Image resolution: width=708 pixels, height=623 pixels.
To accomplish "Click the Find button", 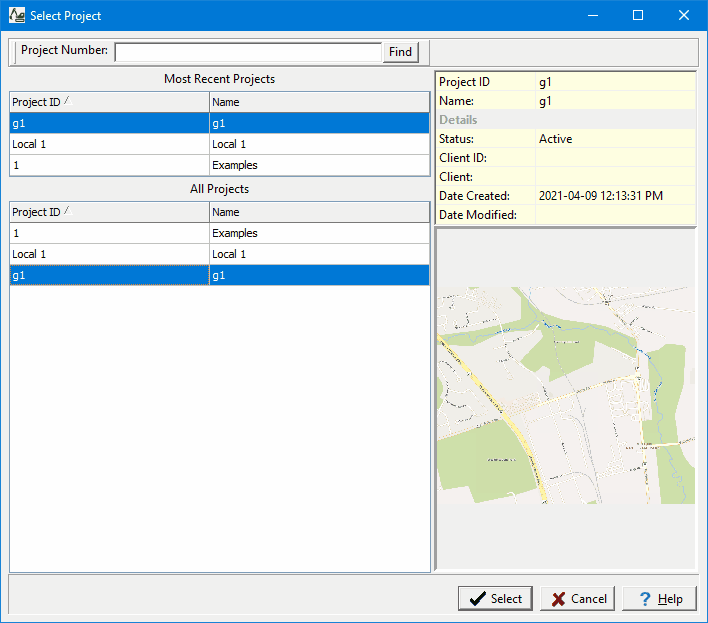I will click(400, 52).
